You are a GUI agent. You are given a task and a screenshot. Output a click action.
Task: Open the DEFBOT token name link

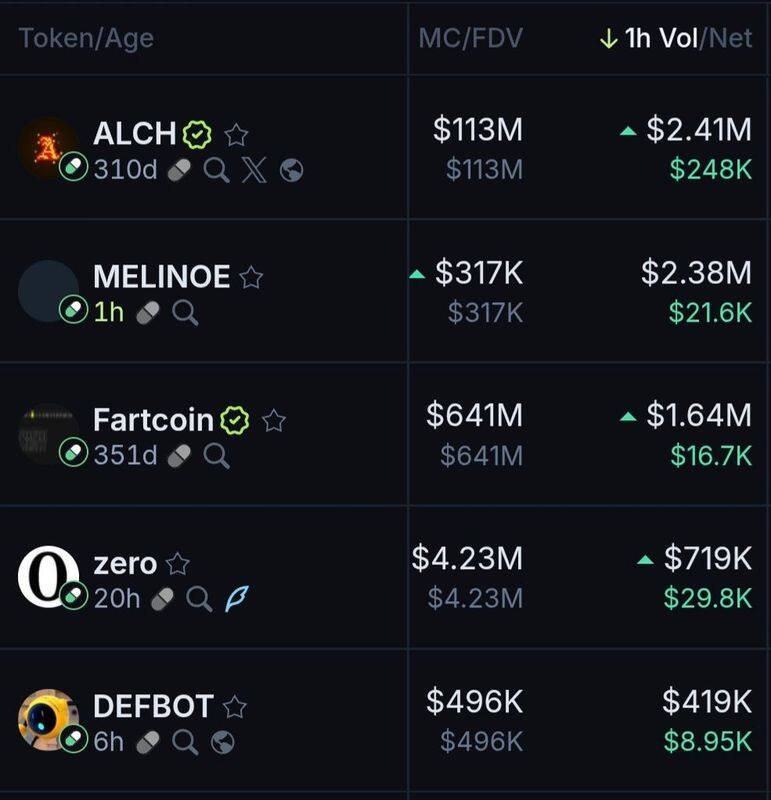153,707
